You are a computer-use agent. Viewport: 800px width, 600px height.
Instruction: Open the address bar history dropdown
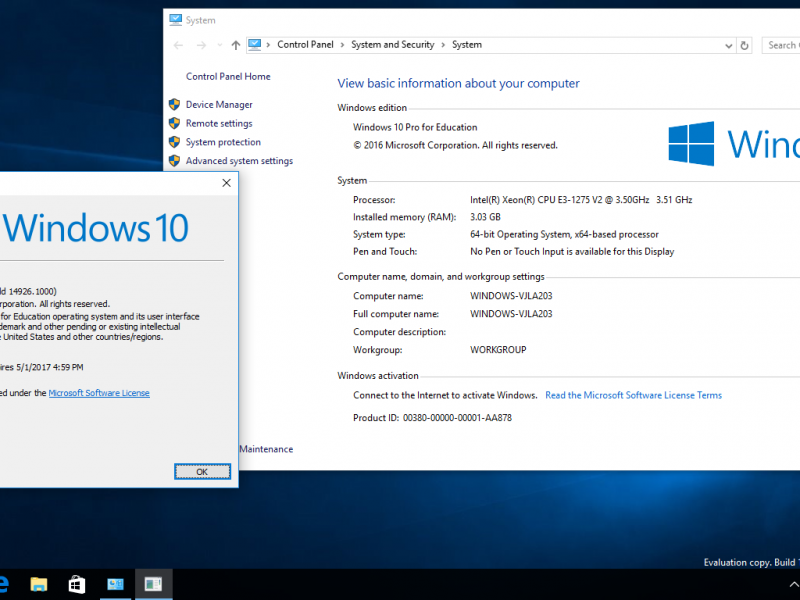(729, 46)
